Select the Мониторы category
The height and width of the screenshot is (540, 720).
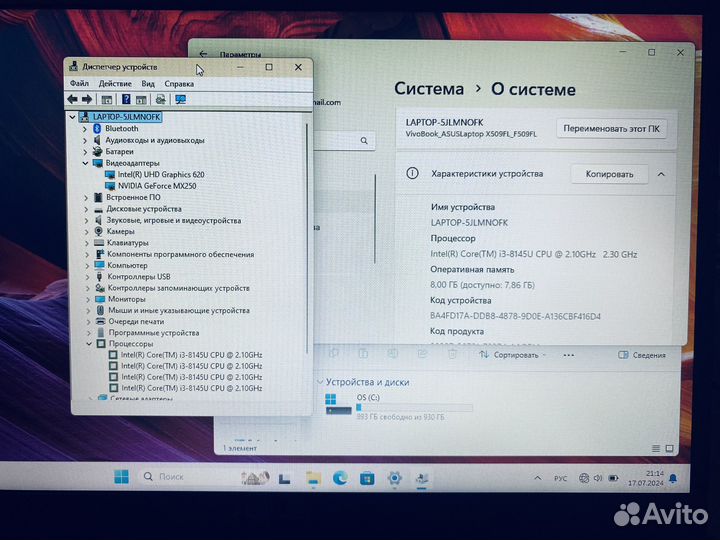[126, 299]
